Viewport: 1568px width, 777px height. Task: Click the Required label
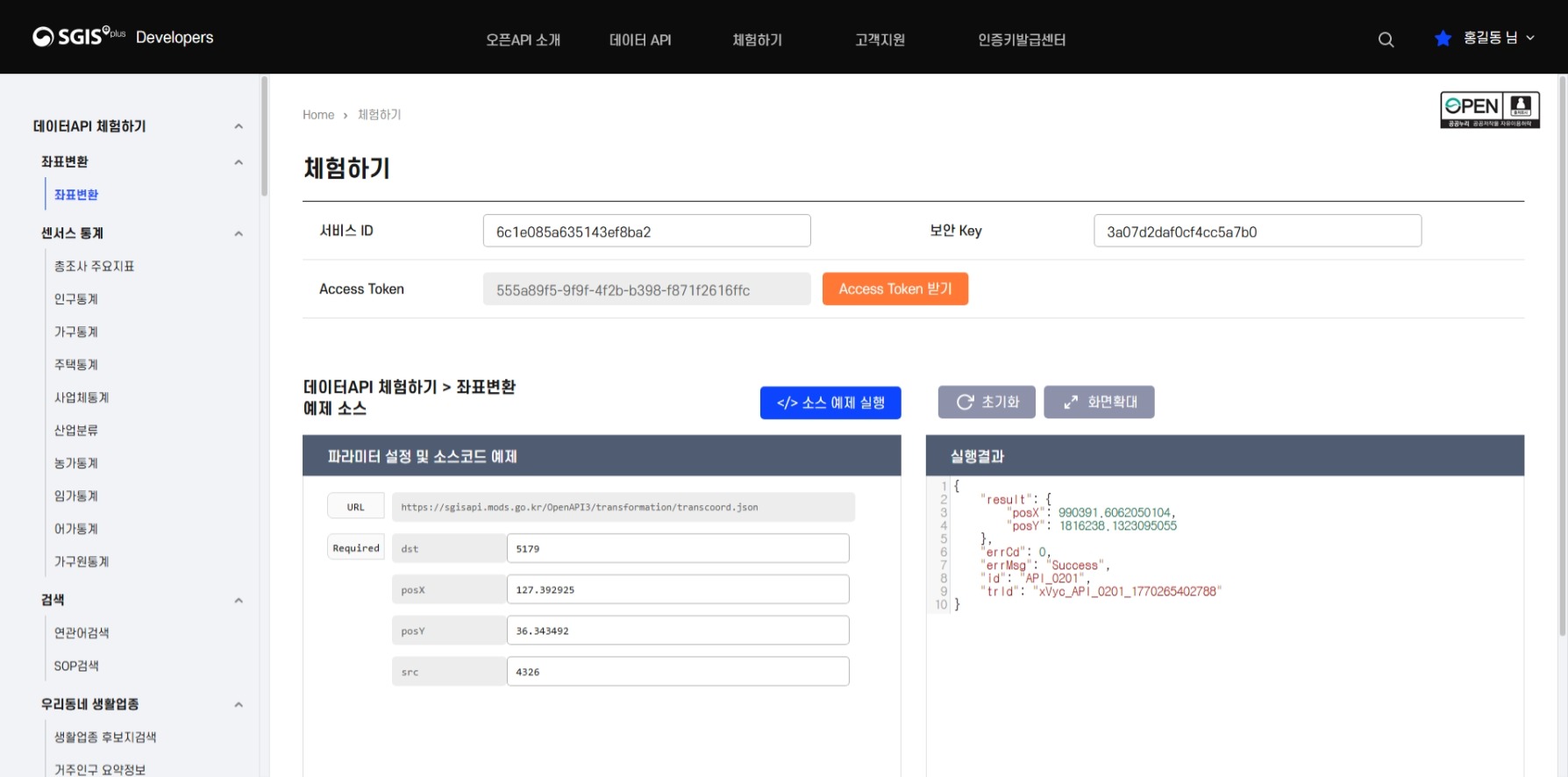pyautogui.click(x=356, y=548)
